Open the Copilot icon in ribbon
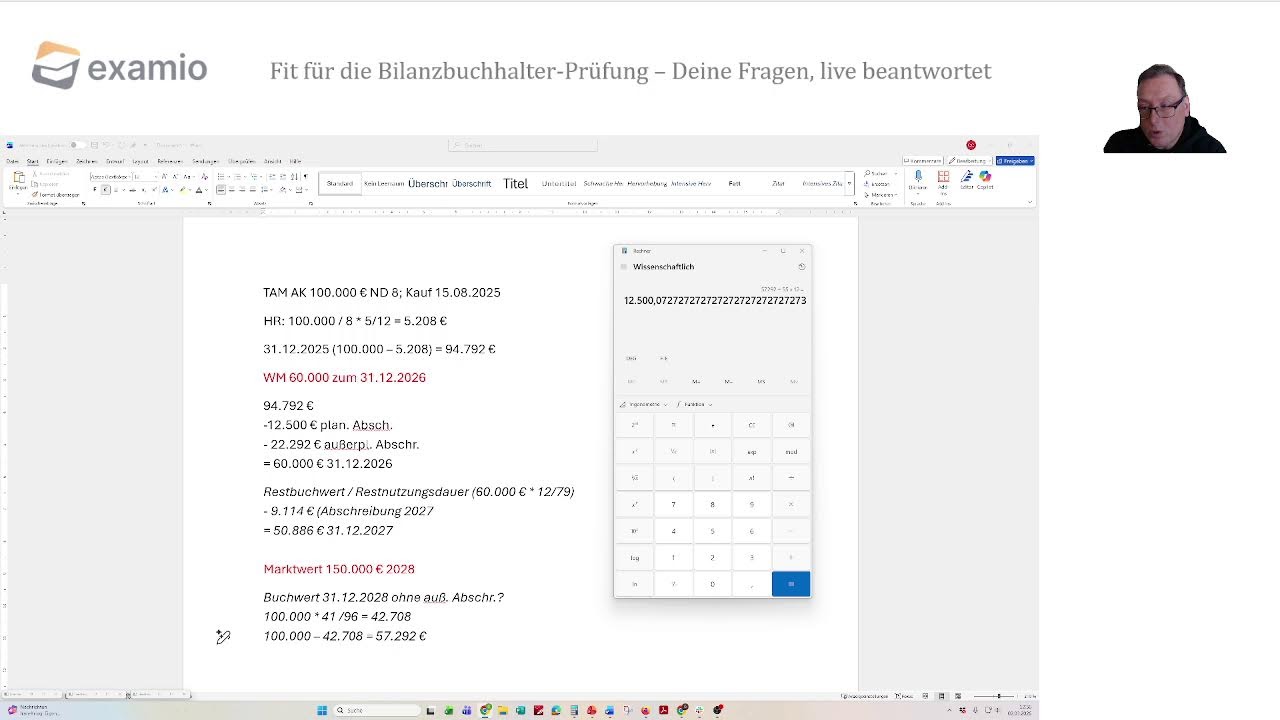This screenshot has width=1280, height=720. pyautogui.click(x=985, y=178)
